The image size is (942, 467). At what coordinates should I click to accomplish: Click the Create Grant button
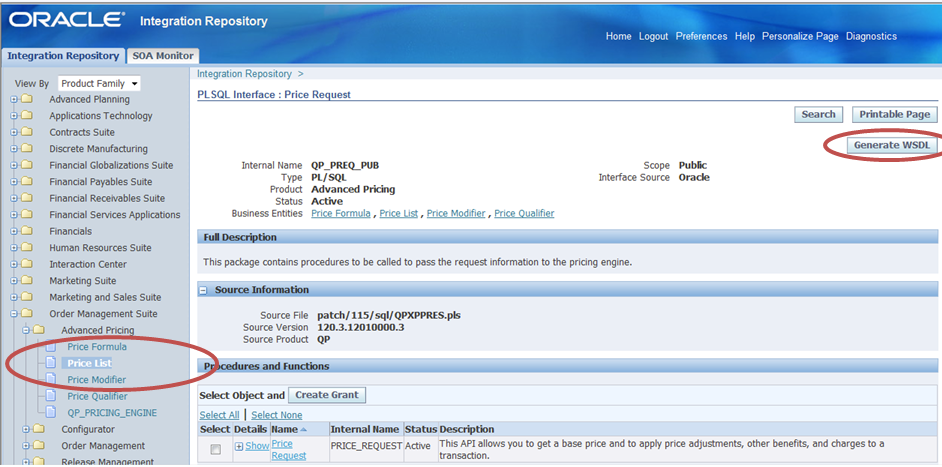(328, 395)
